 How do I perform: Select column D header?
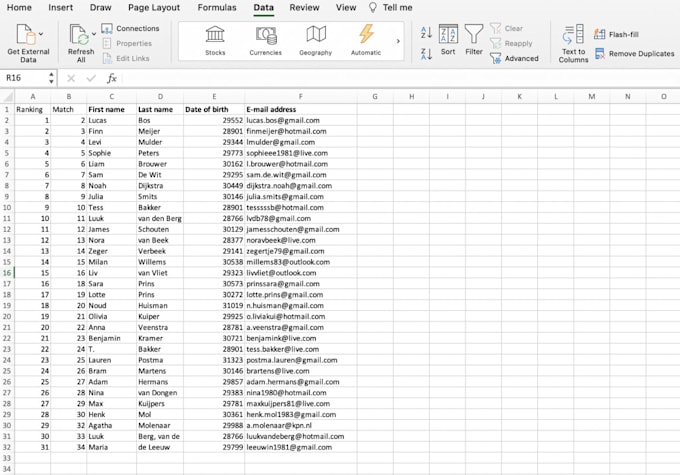pos(160,97)
